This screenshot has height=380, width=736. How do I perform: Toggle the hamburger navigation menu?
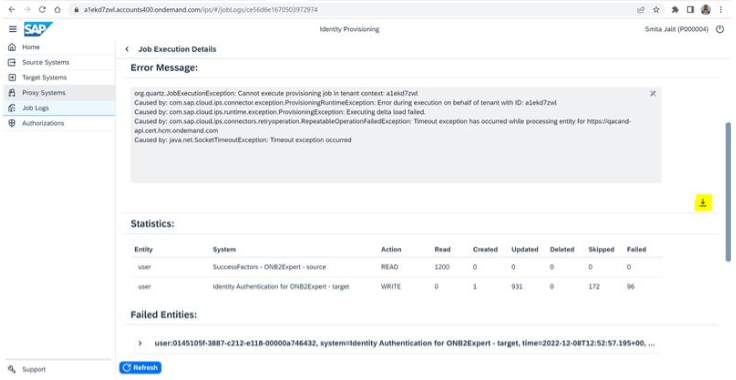click(x=13, y=29)
